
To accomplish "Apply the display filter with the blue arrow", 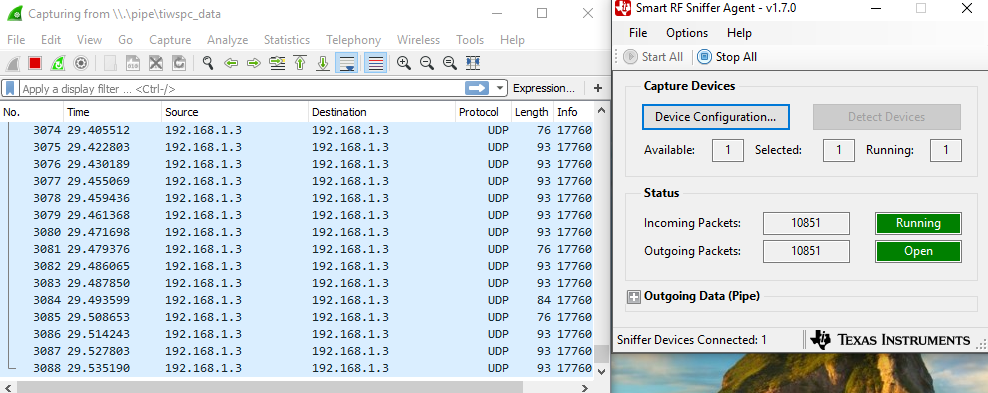I will pos(477,88).
